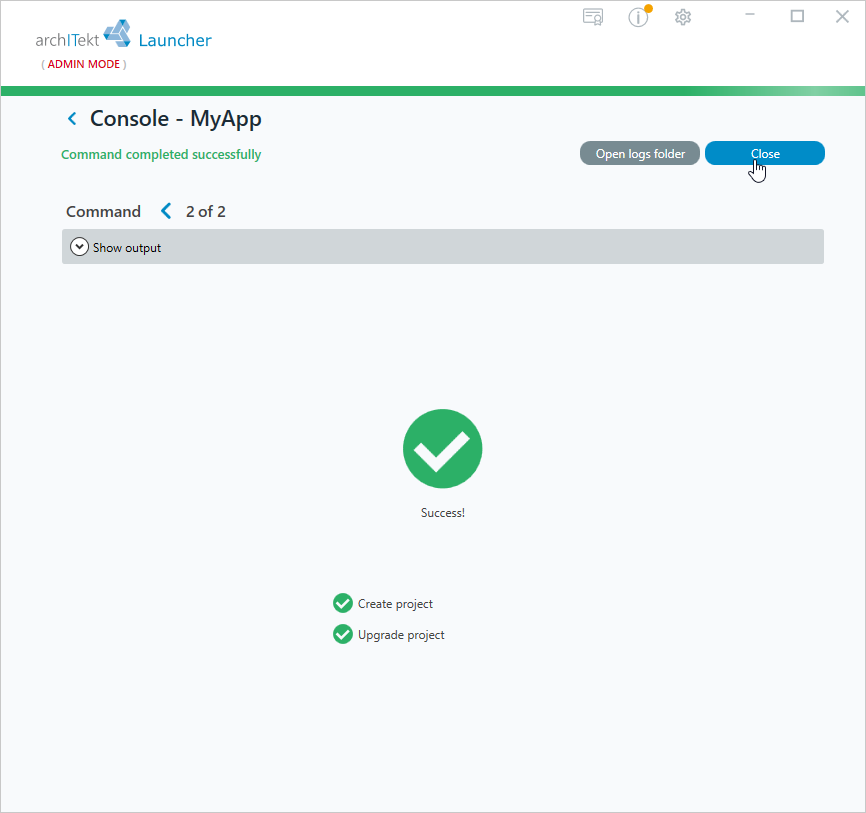The image size is (866, 813).
Task: Click the Show output bar
Action: (x=442, y=247)
